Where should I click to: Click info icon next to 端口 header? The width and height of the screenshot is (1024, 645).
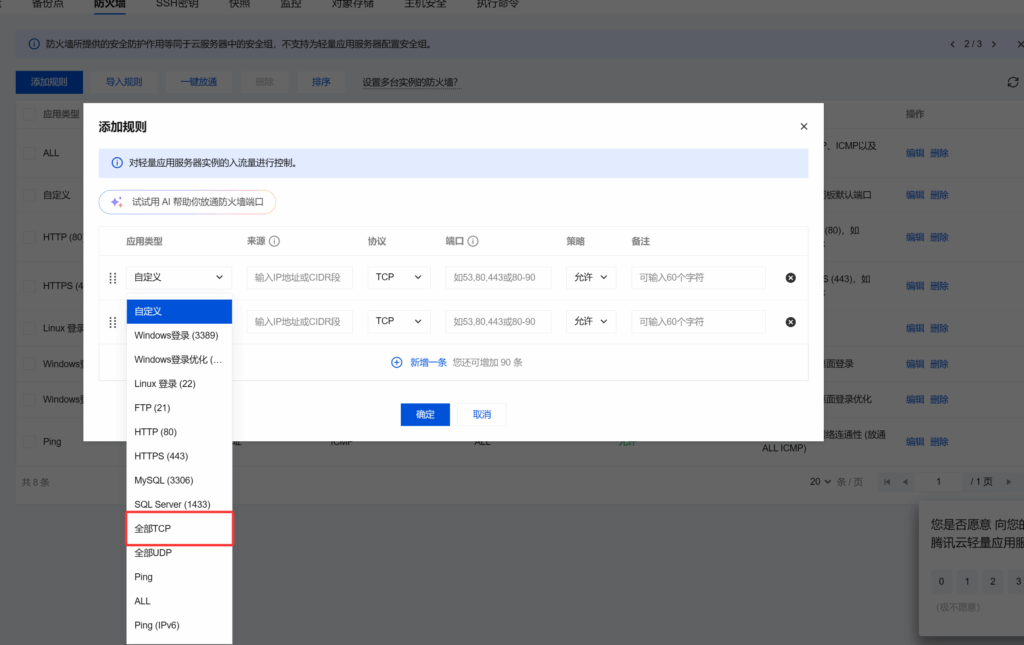(473, 241)
